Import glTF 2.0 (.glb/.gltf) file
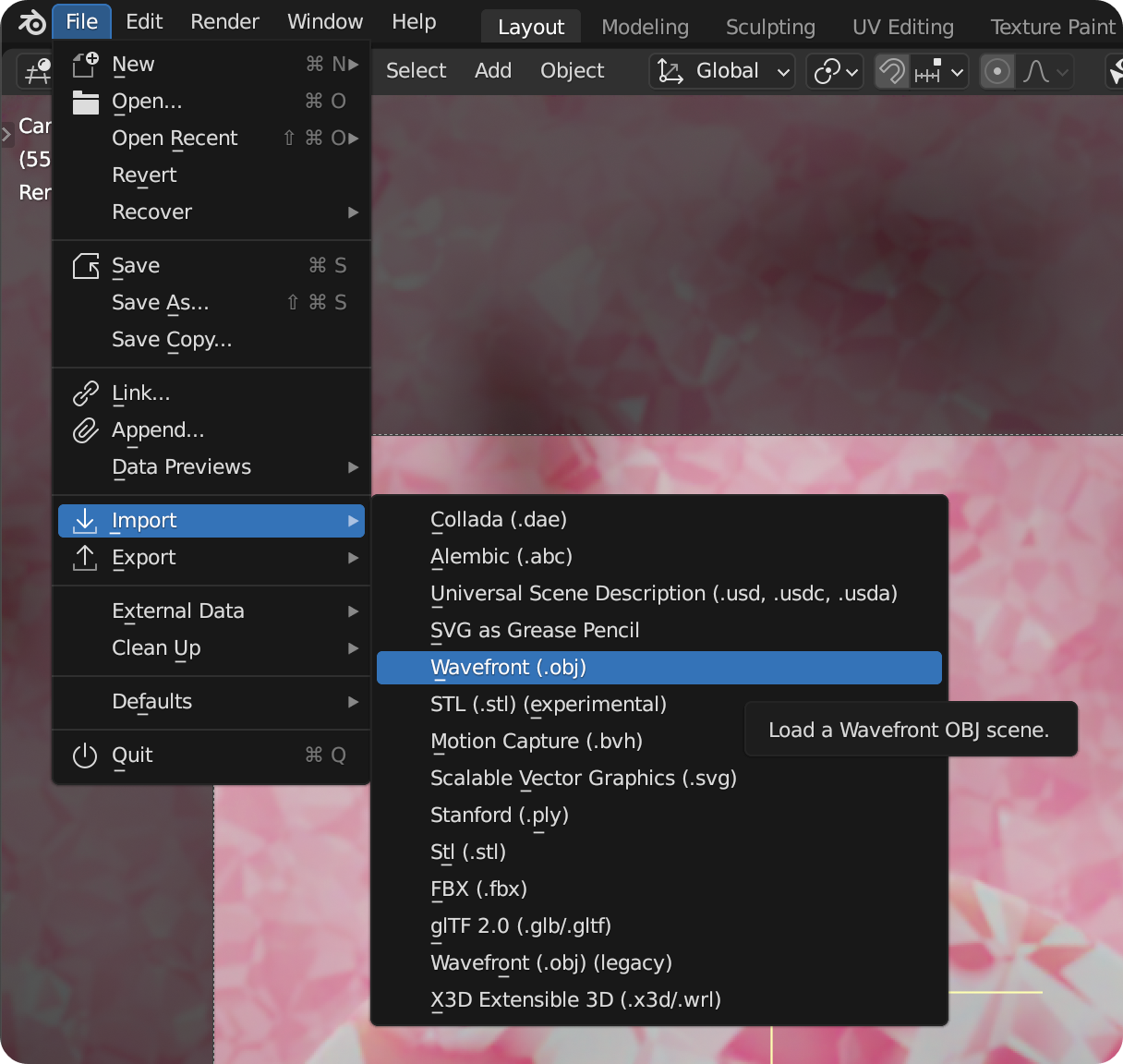 (x=659, y=926)
